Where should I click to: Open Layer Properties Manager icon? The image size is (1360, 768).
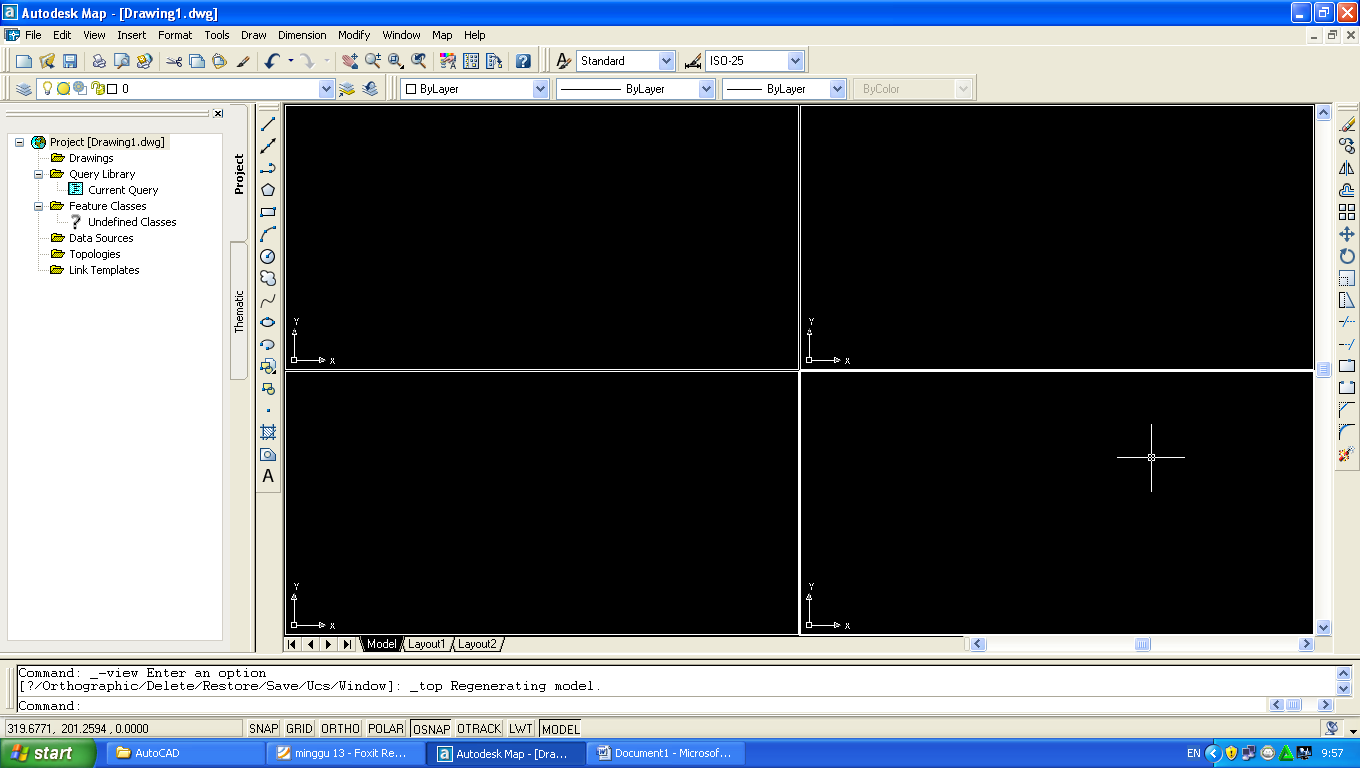point(24,89)
